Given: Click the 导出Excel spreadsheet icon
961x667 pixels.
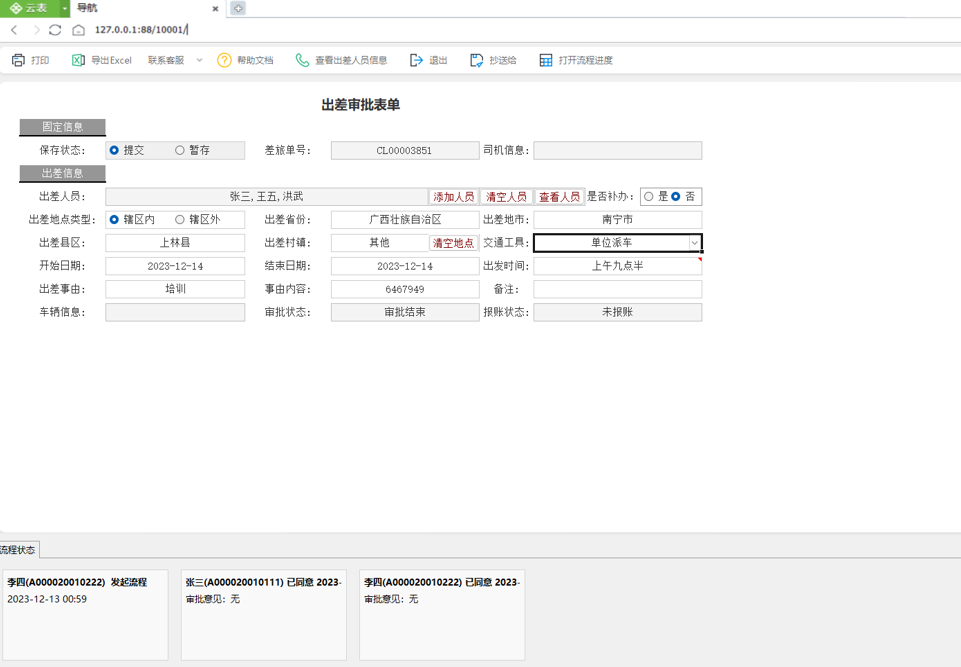Looking at the screenshot, I should (78, 60).
